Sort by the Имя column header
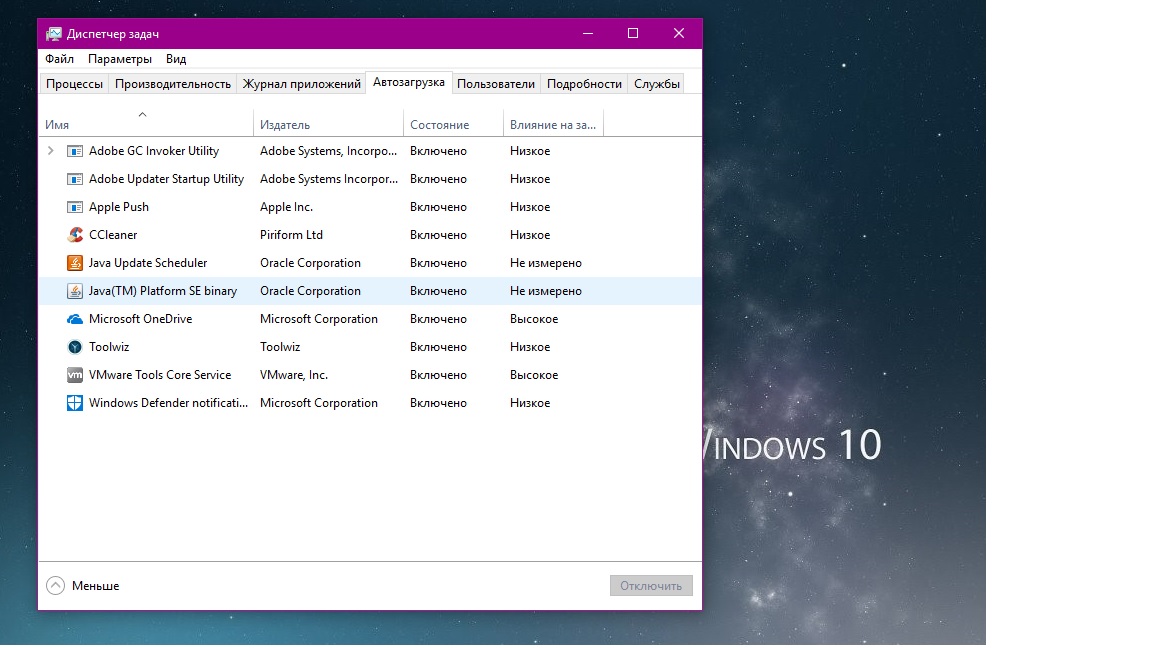Image resolution: width=1152 pixels, height=648 pixels. click(x=57, y=125)
